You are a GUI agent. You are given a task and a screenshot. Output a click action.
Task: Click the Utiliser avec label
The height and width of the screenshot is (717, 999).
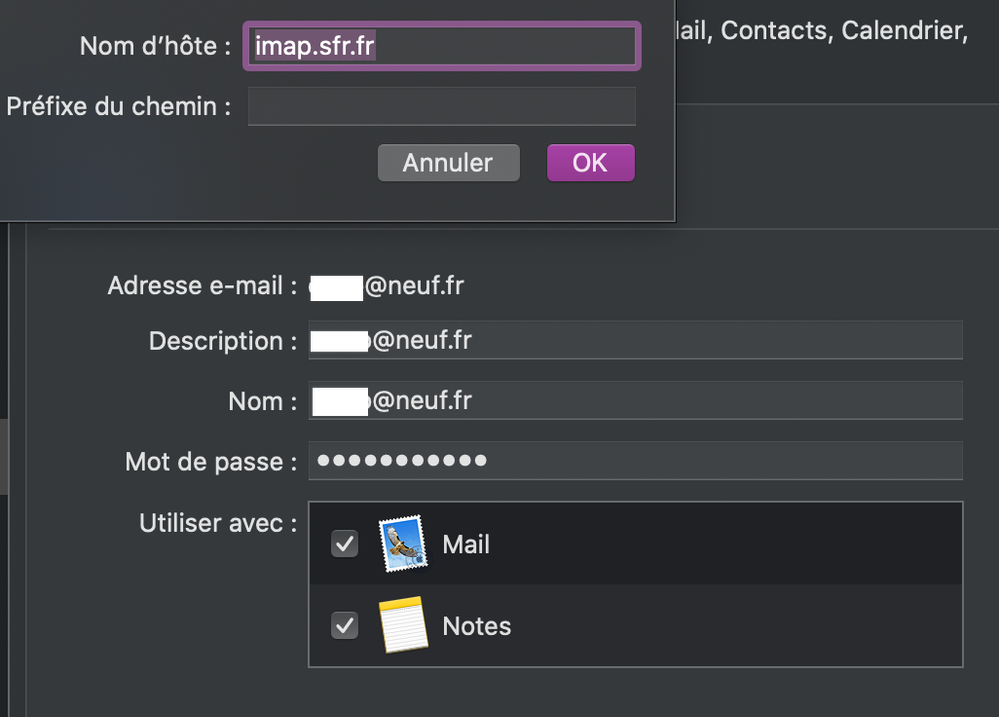pyautogui.click(x=217, y=523)
